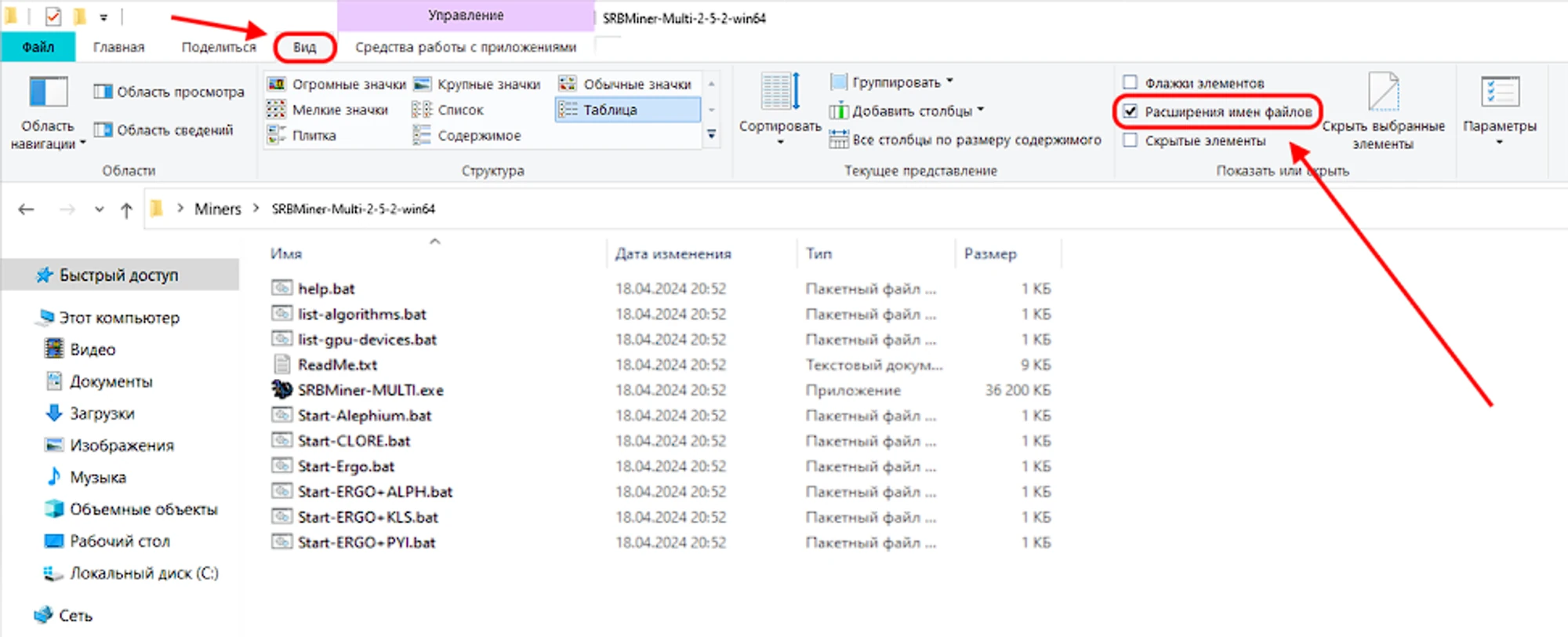Toggle the Скрытые элементы checkbox
Viewport: 1568px width, 637px height.
click(x=1131, y=140)
